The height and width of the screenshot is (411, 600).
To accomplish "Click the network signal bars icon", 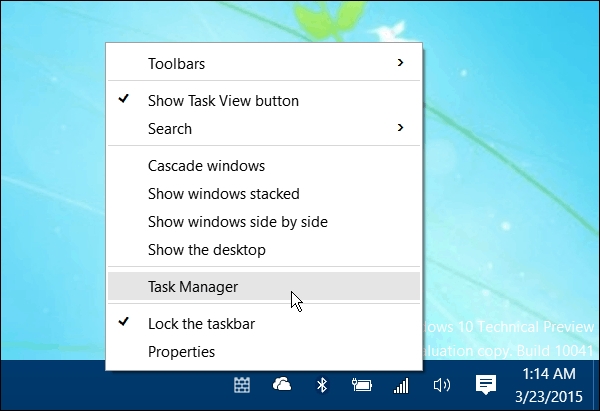I will click(x=401, y=385).
